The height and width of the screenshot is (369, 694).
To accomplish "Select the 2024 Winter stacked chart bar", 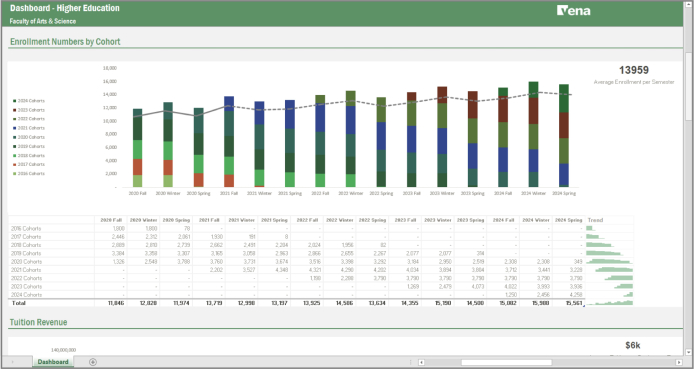I will click(x=533, y=134).
